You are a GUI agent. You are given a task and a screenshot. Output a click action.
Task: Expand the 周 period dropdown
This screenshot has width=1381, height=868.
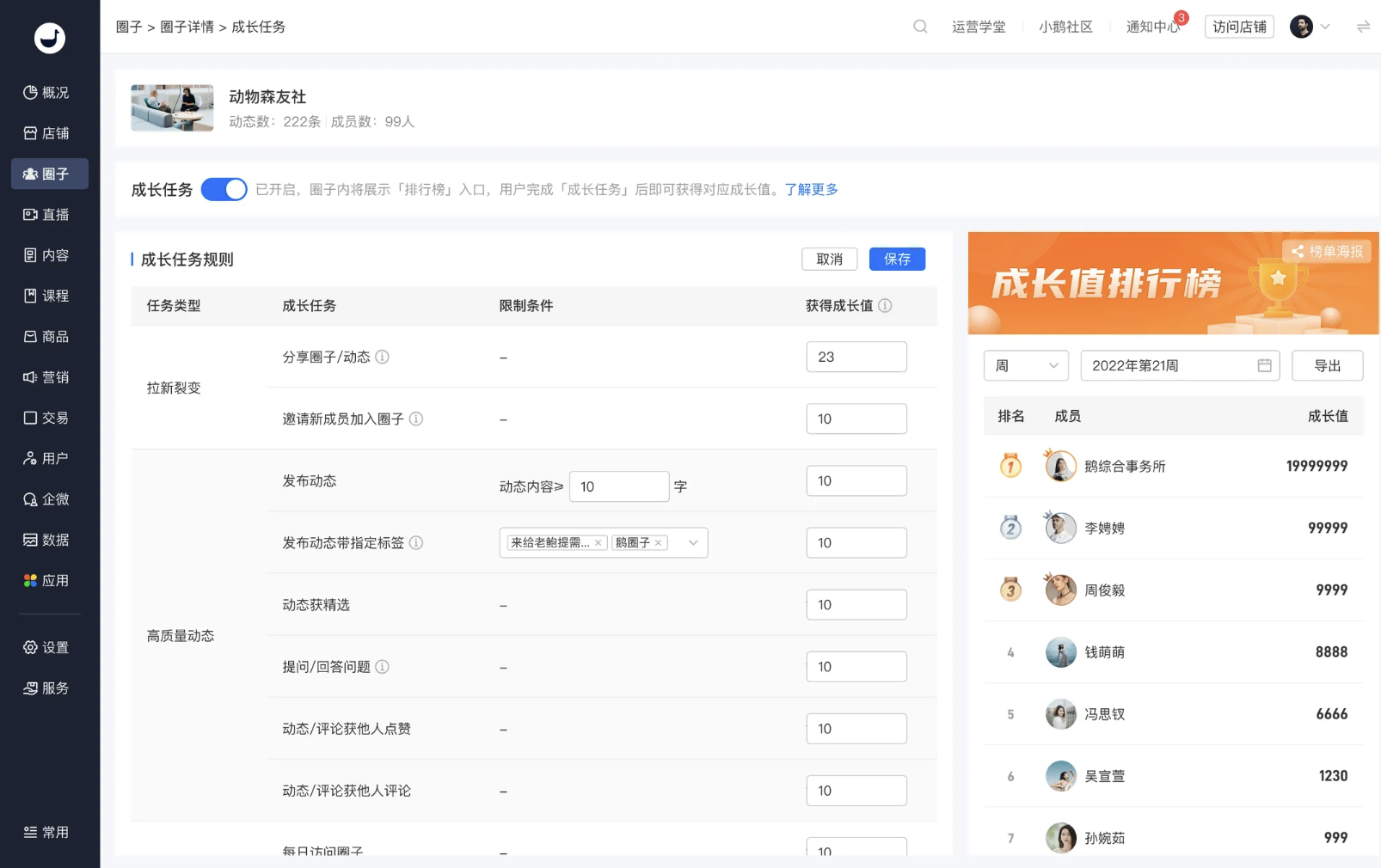click(x=1025, y=365)
